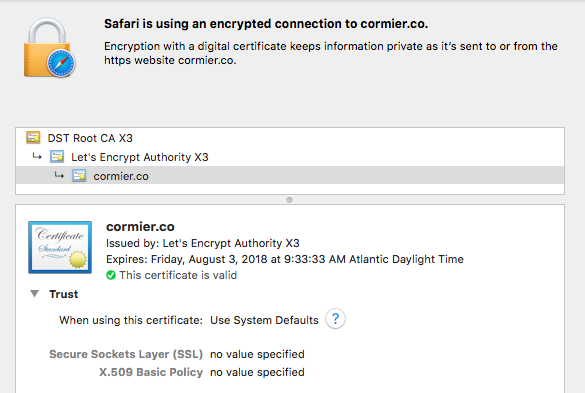The image size is (585, 393).
Task: Open the Use System Defaults dropdown
Action: [264, 320]
